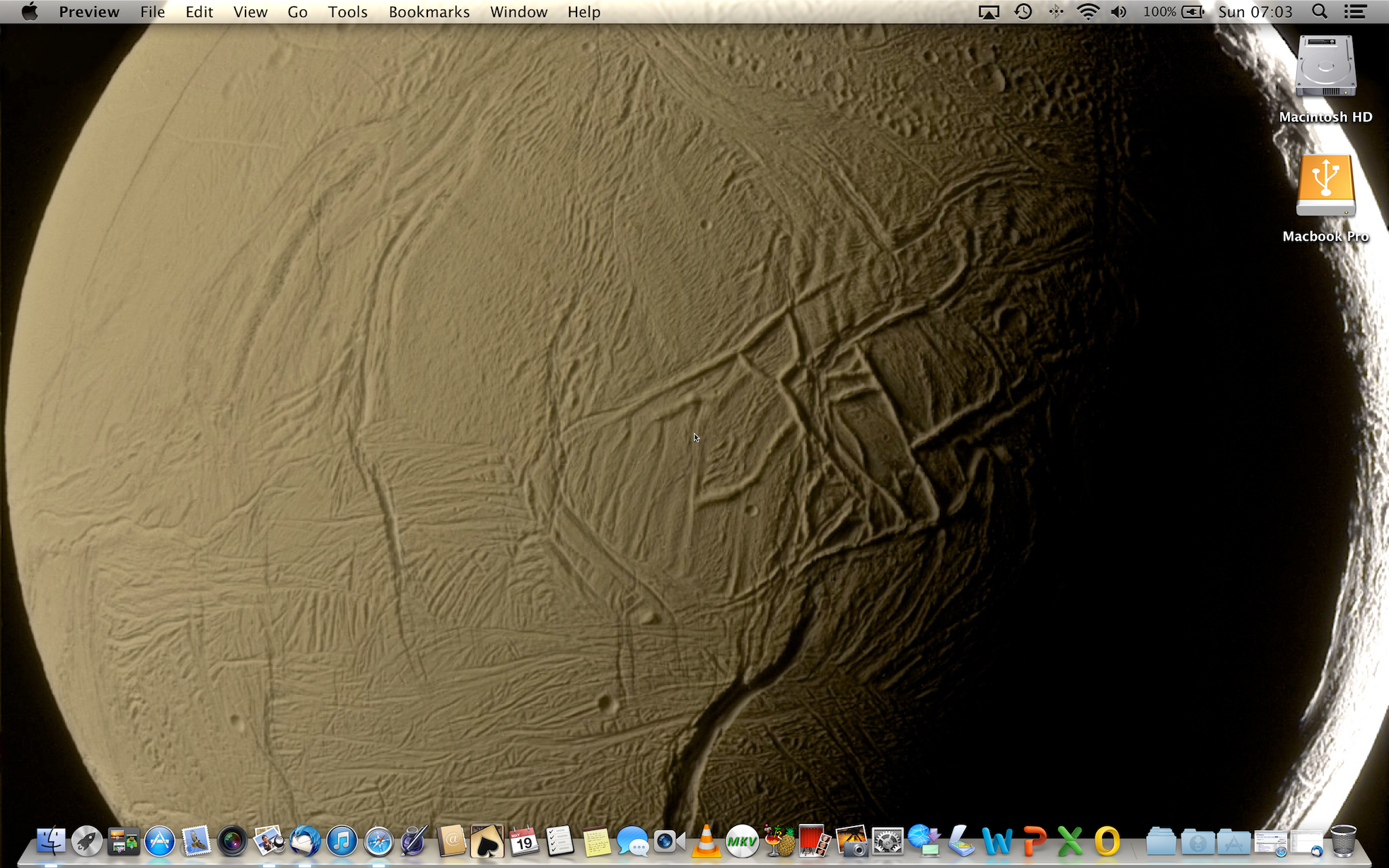
Task: Open battery status showing 100%
Action: (1173, 12)
